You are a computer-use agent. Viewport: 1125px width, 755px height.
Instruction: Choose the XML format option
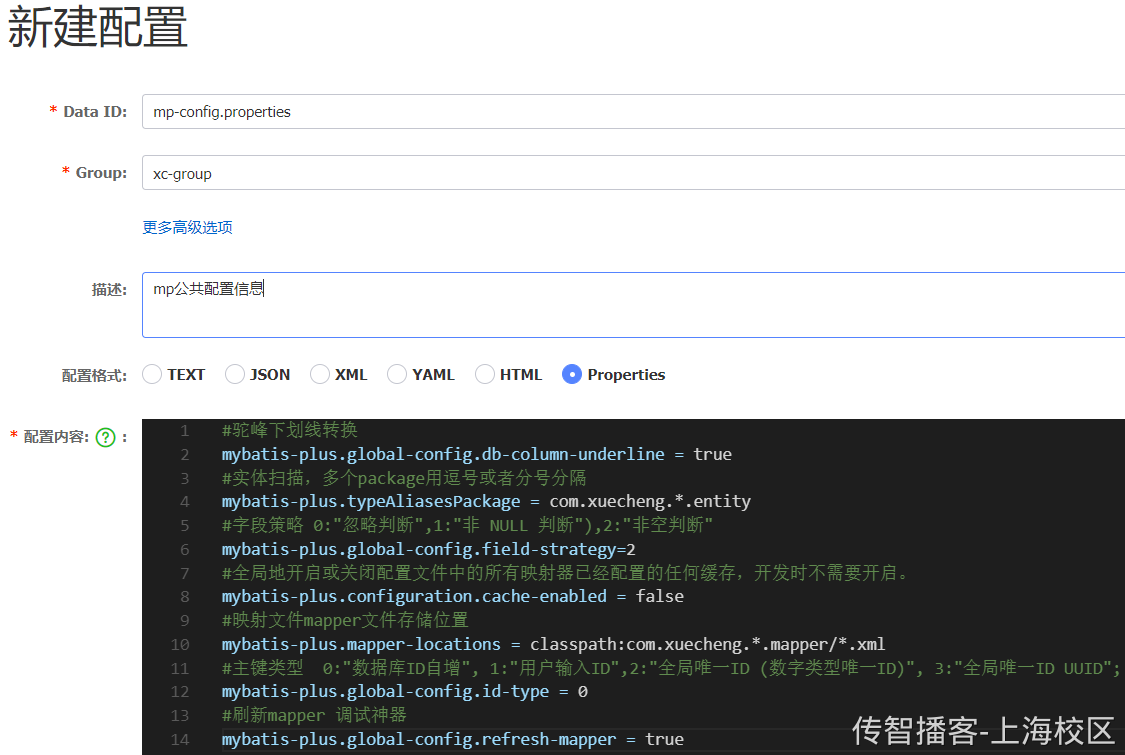[320, 374]
